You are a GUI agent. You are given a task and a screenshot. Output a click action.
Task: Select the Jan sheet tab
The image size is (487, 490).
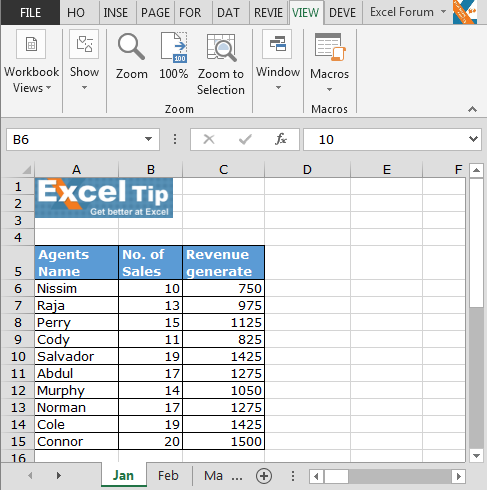[123, 476]
